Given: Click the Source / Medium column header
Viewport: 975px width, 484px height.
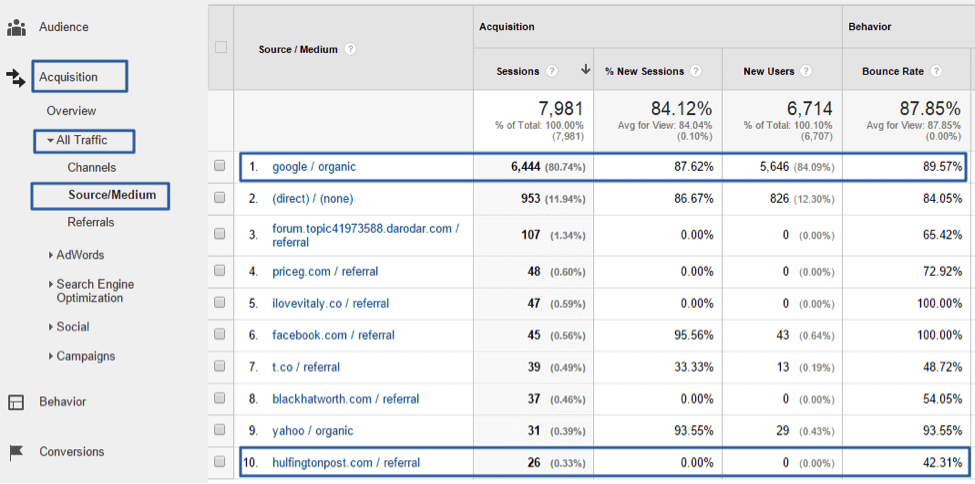Looking at the screenshot, I should (x=298, y=49).
